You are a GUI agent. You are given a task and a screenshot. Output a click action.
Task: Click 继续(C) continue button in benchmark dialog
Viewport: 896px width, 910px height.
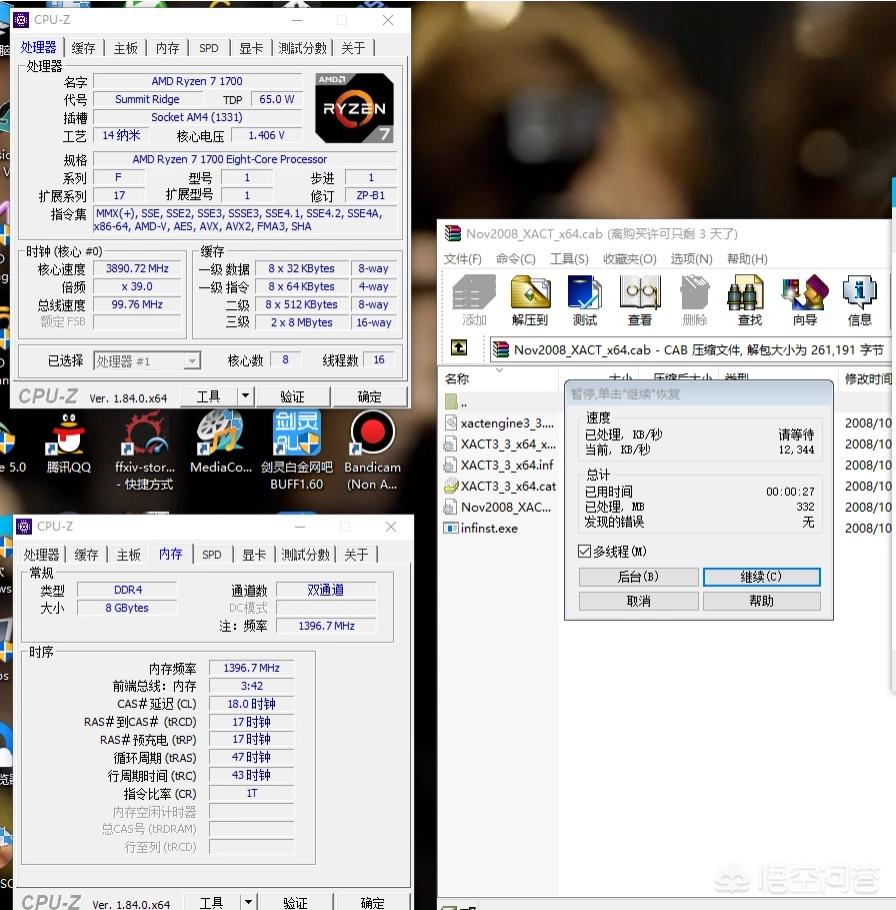click(x=761, y=577)
